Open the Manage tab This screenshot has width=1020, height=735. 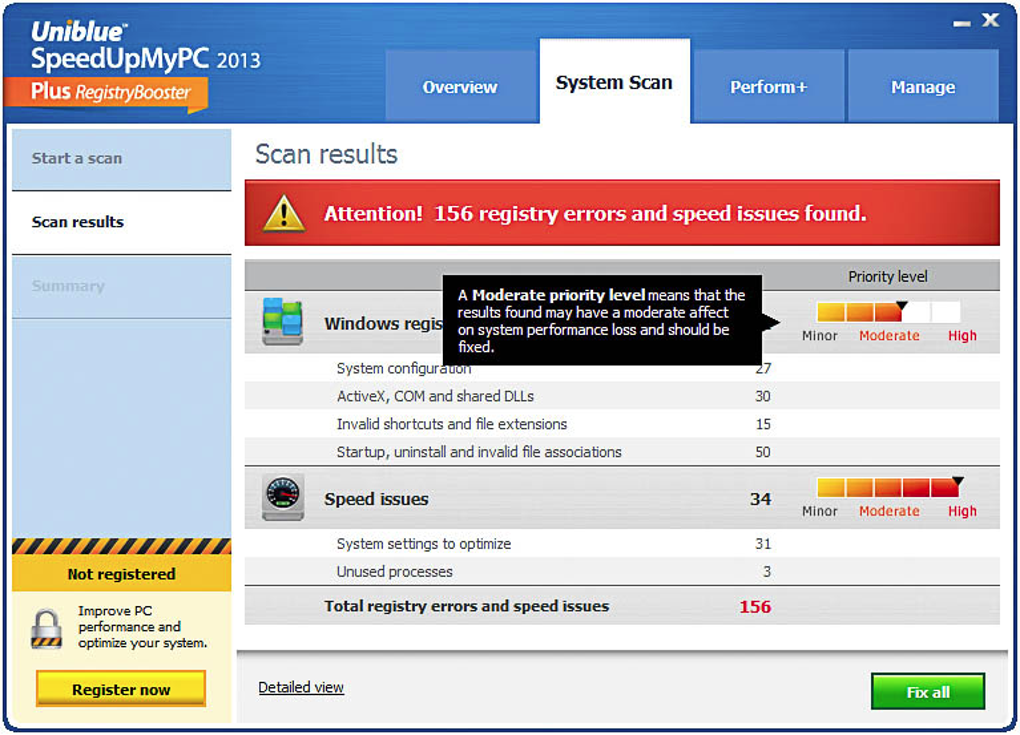[922, 87]
